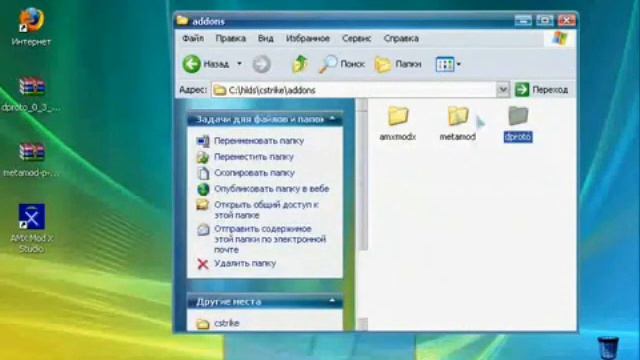Go up one folder level

coord(300,64)
